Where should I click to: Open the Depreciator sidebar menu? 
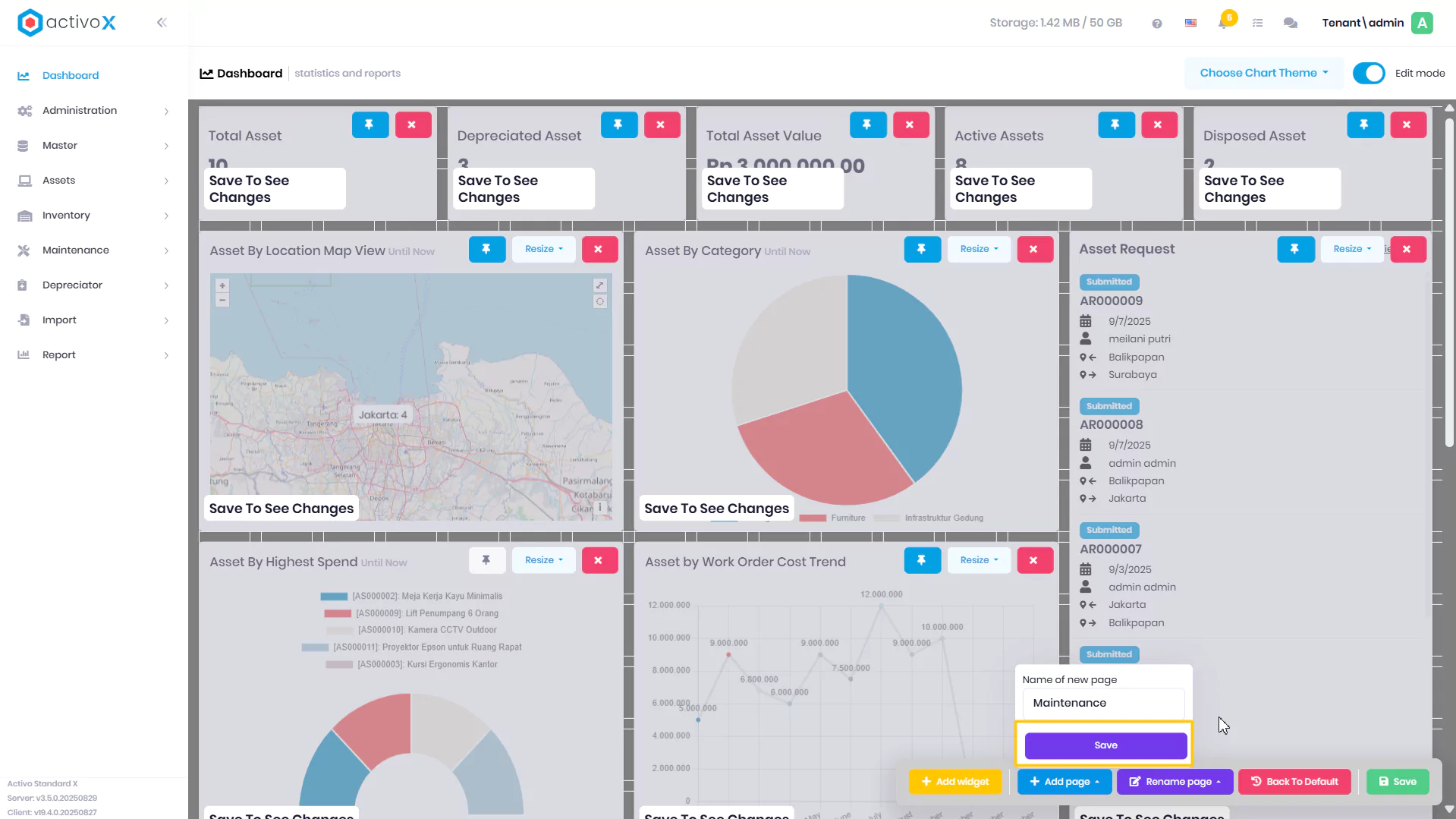(x=93, y=285)
